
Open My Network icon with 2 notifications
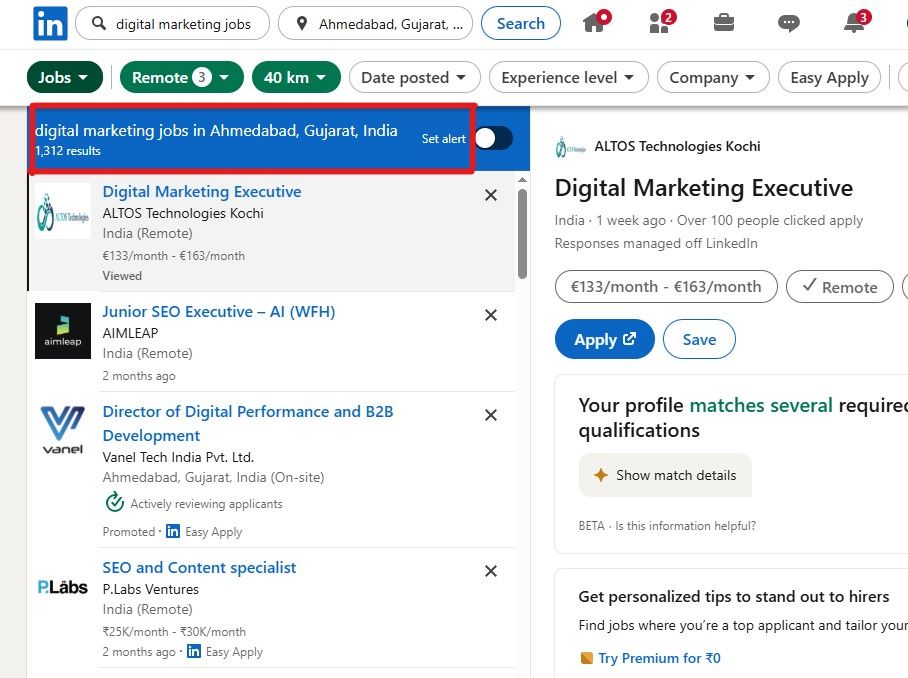click(660, 23)
